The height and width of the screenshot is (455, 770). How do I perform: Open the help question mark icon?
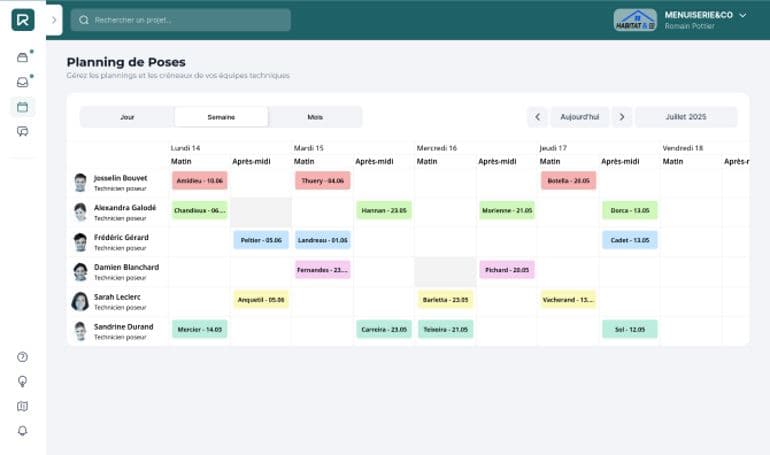click(x=22, y=357)
